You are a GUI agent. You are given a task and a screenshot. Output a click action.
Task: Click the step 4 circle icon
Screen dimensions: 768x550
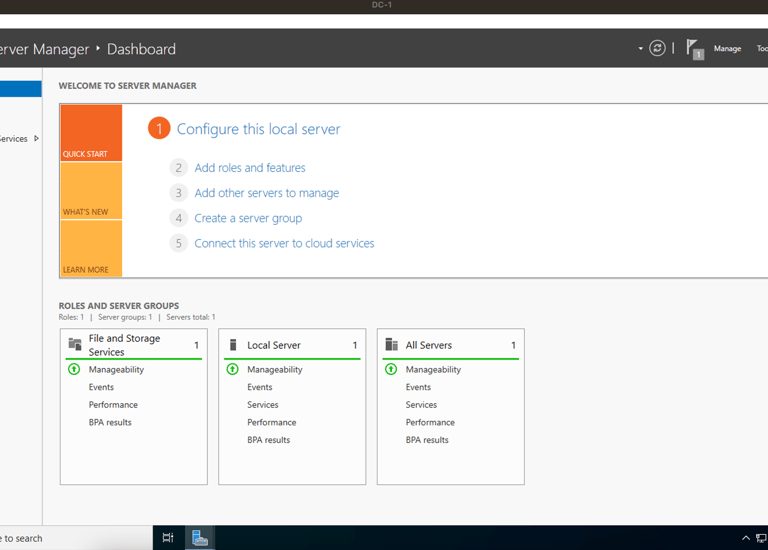[x=178, y=218]
